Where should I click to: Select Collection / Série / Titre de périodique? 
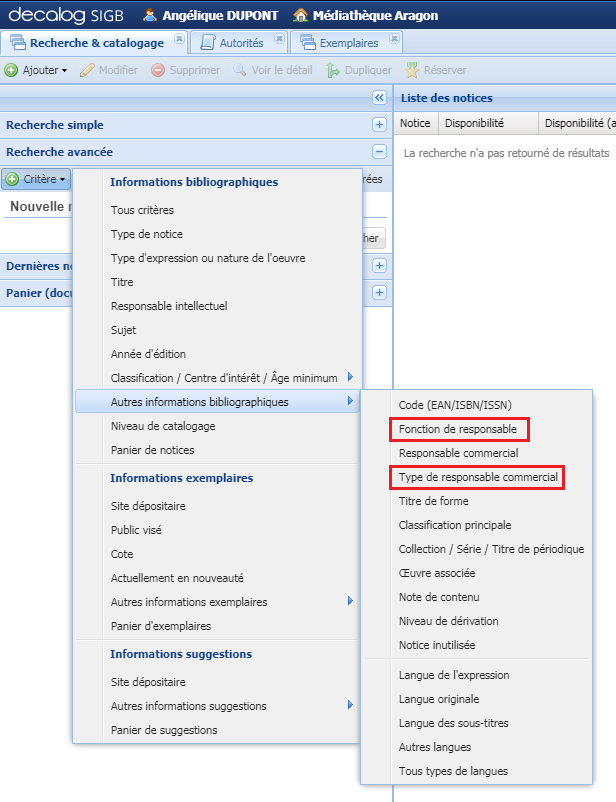tap(476, 550)
